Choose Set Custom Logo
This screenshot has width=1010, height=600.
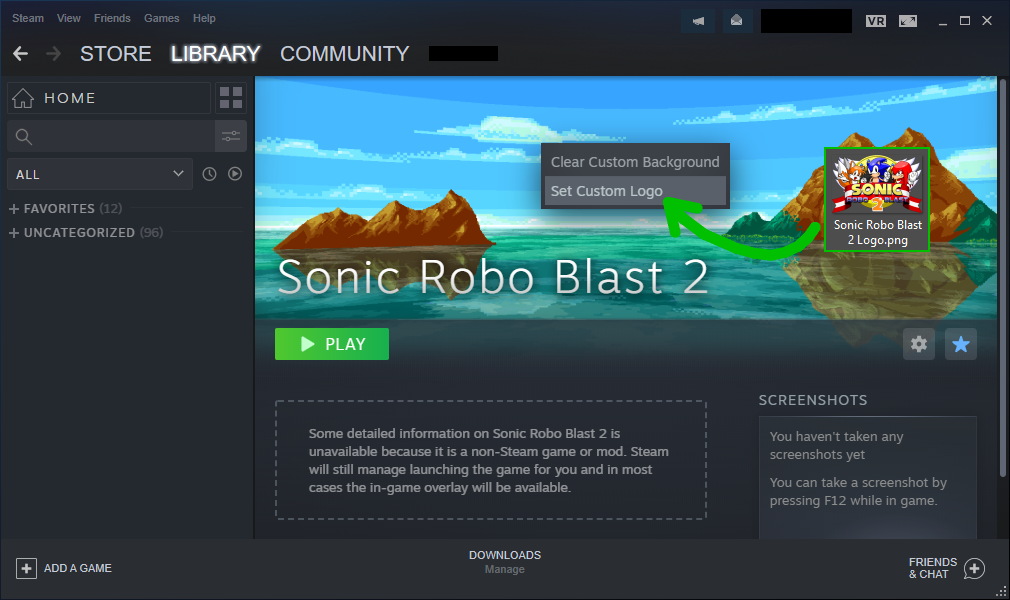tap(635, 191)
